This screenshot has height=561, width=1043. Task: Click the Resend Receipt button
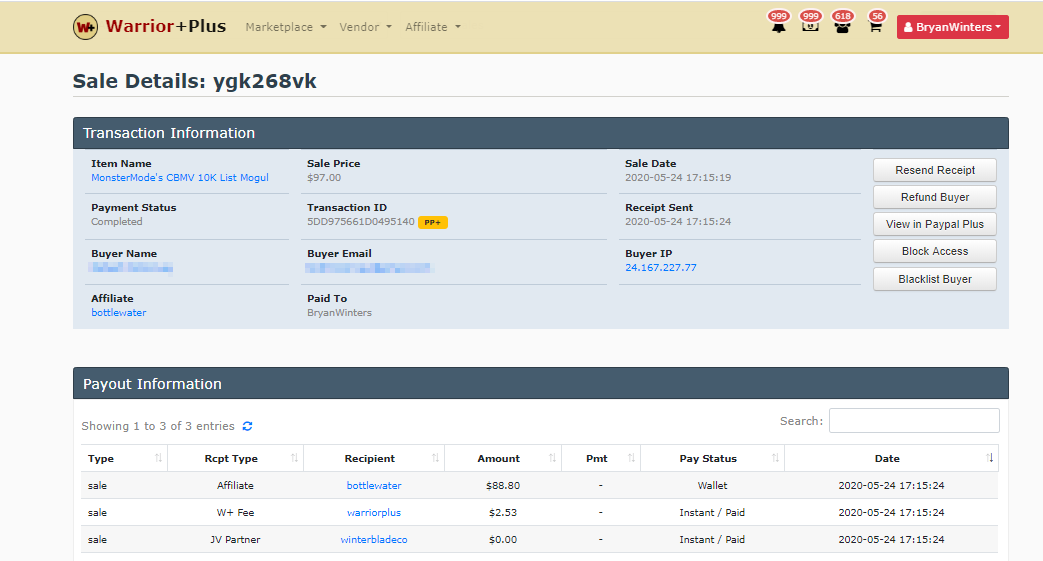pyautogui.click(x=935, y=170)
